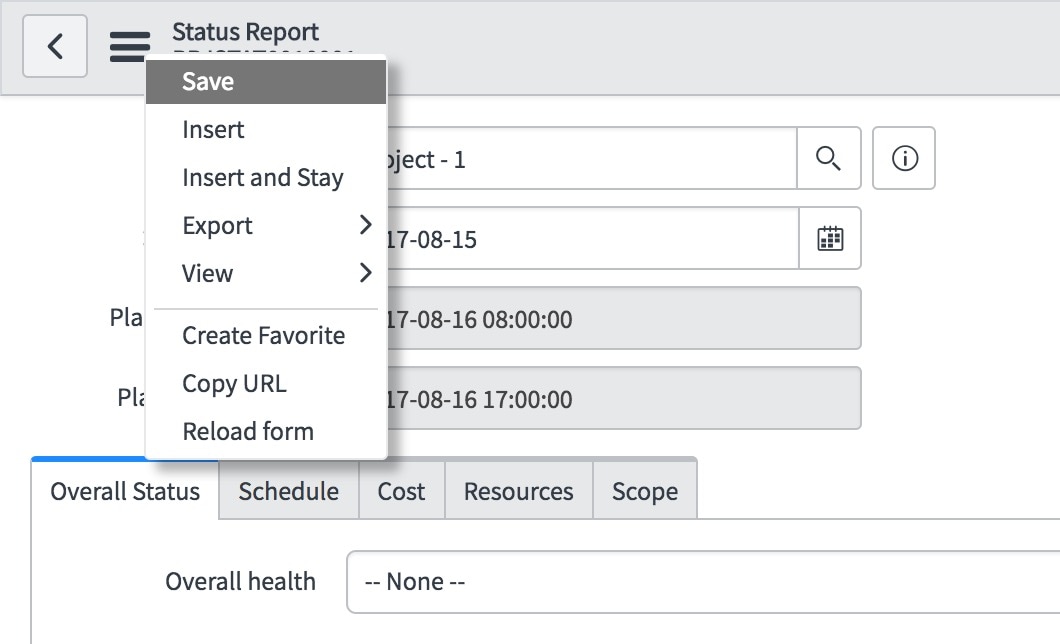Click Create Favorite menu entry

(266, 335)
